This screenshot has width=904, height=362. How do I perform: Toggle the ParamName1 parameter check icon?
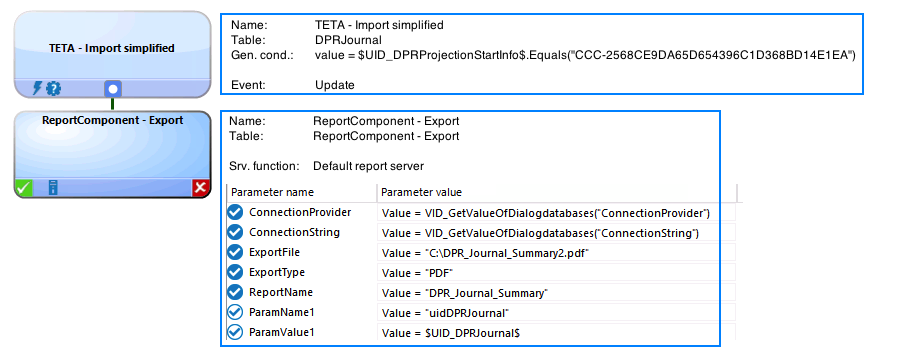tap(235, 312)
